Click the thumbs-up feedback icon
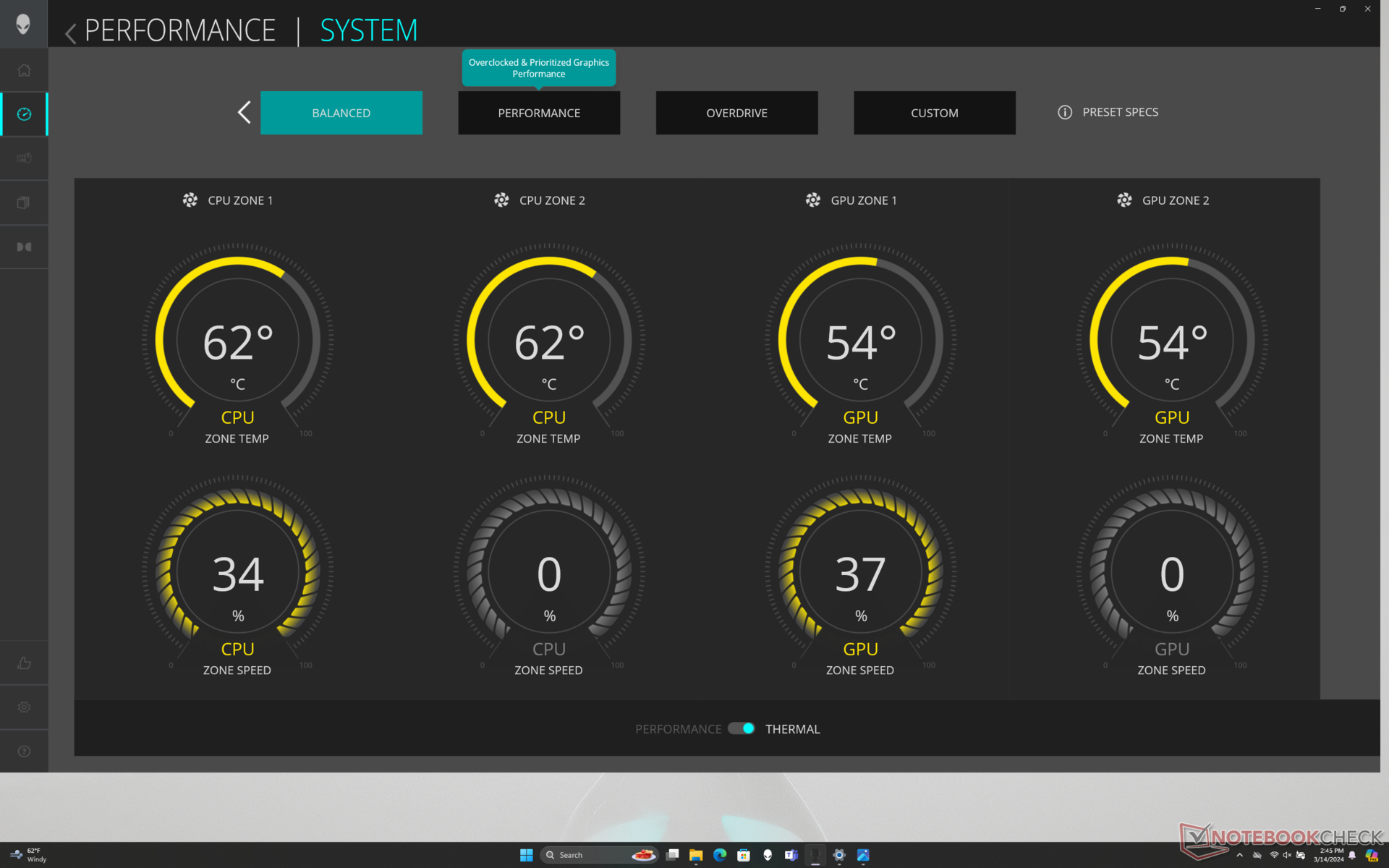 (x=24, y=663)
